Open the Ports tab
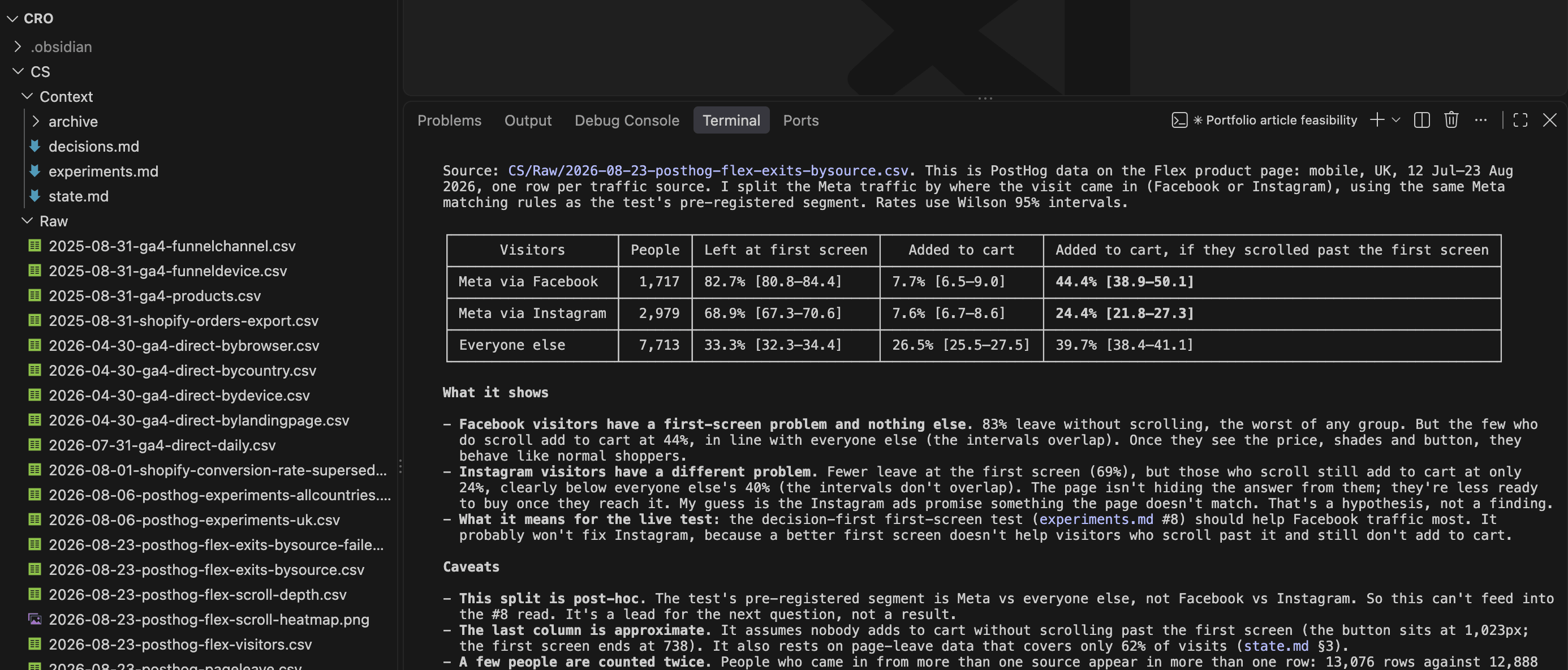This screenshot has width=1568, height=670. (800, 121)
